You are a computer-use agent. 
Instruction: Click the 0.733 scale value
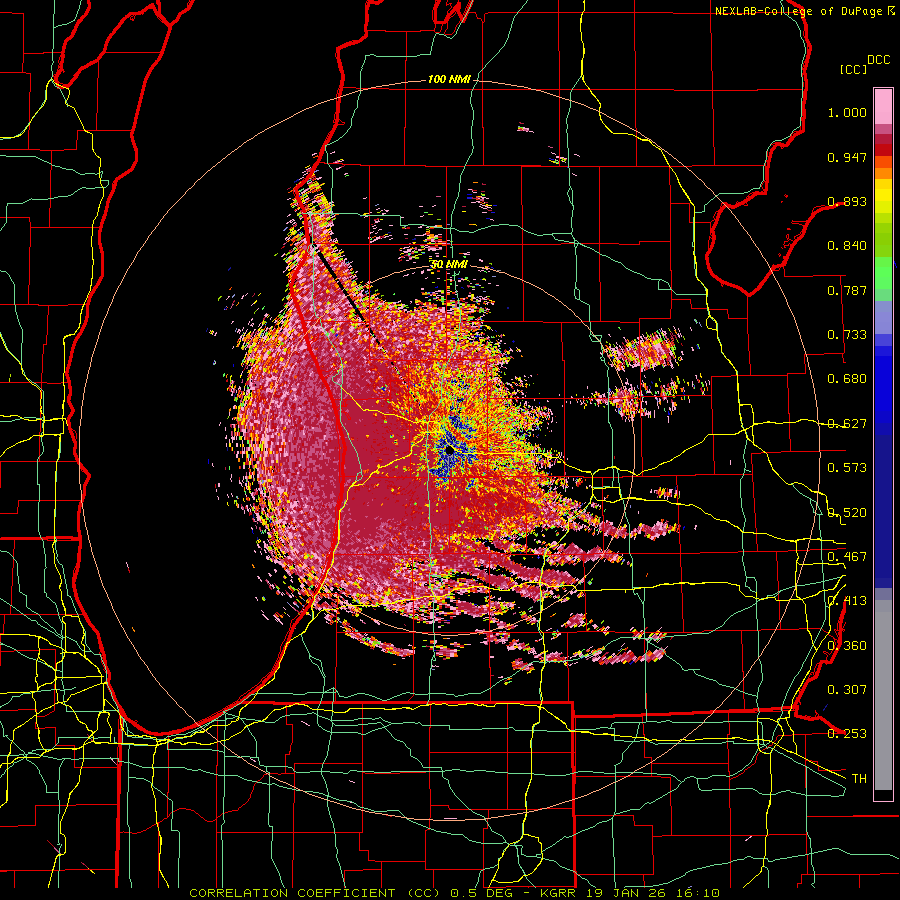847,335
